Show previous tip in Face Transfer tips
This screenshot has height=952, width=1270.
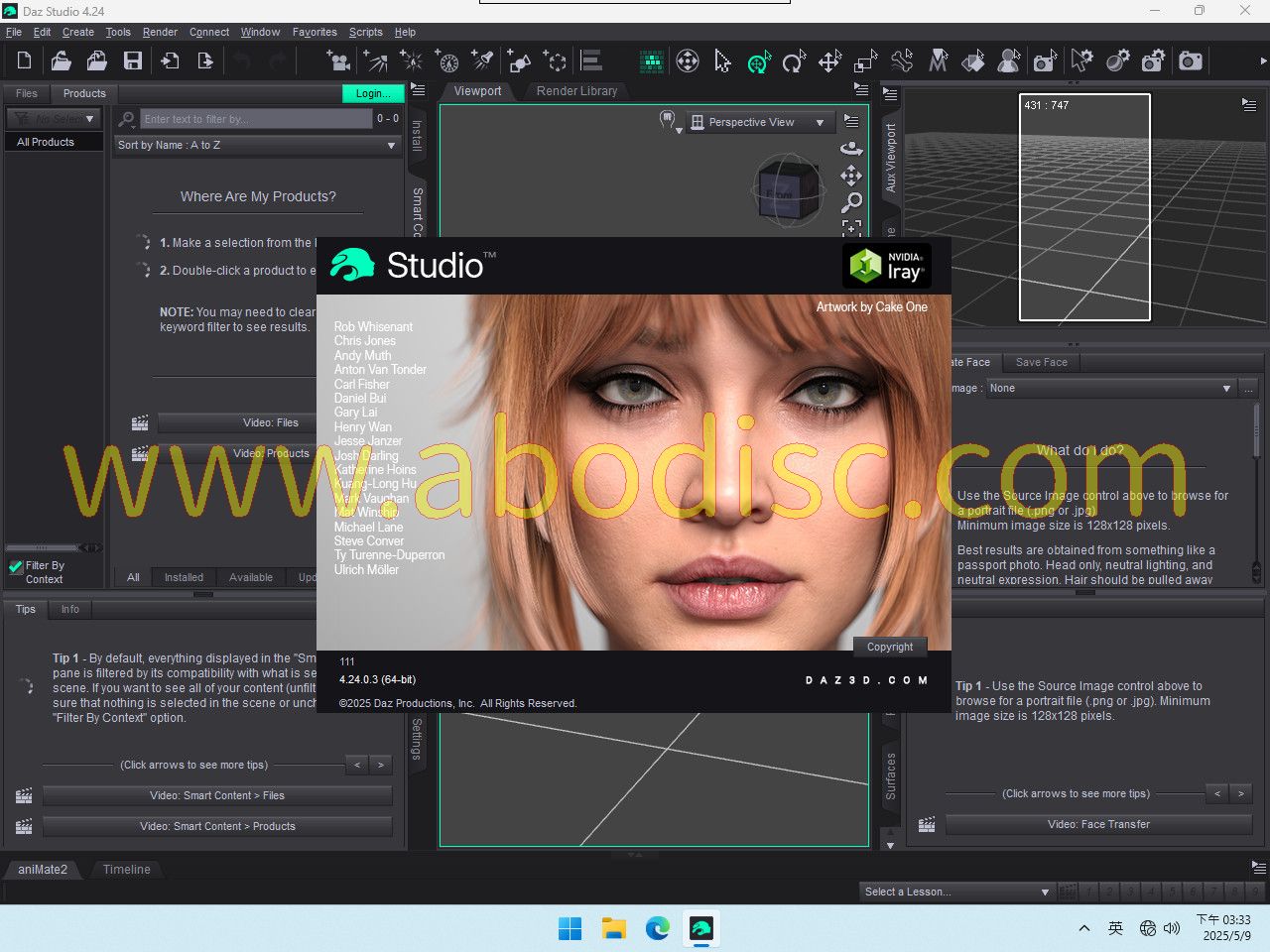(x=1217, y=793)
